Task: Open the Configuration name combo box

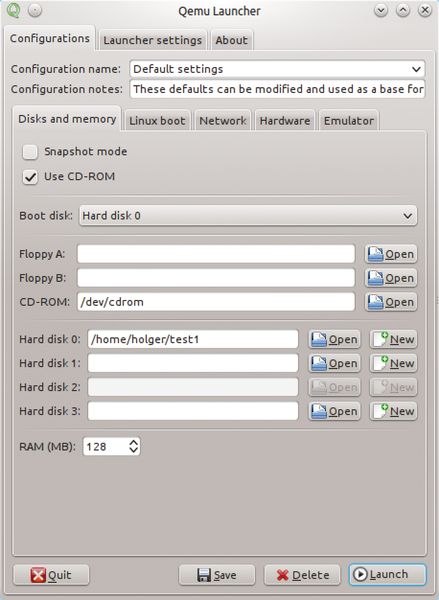Action: coord(277,69)
